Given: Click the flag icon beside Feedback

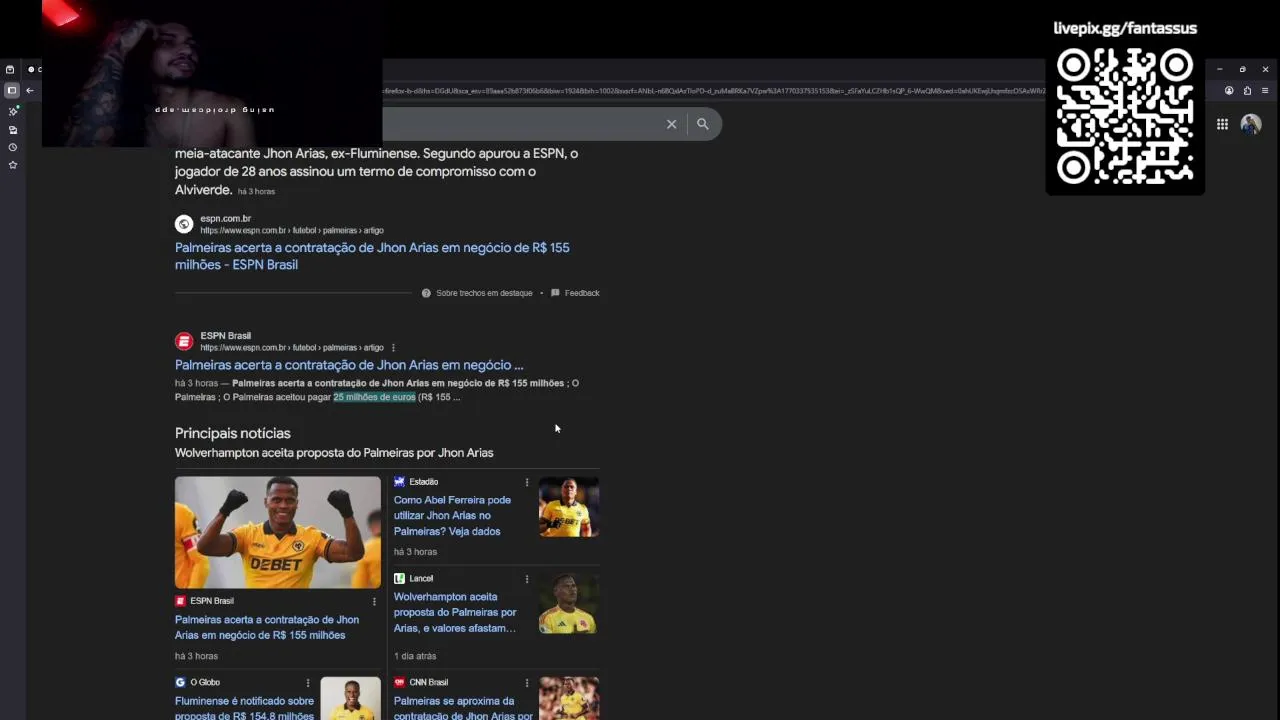Looking at the screenshot, I should tap(555, 293).
